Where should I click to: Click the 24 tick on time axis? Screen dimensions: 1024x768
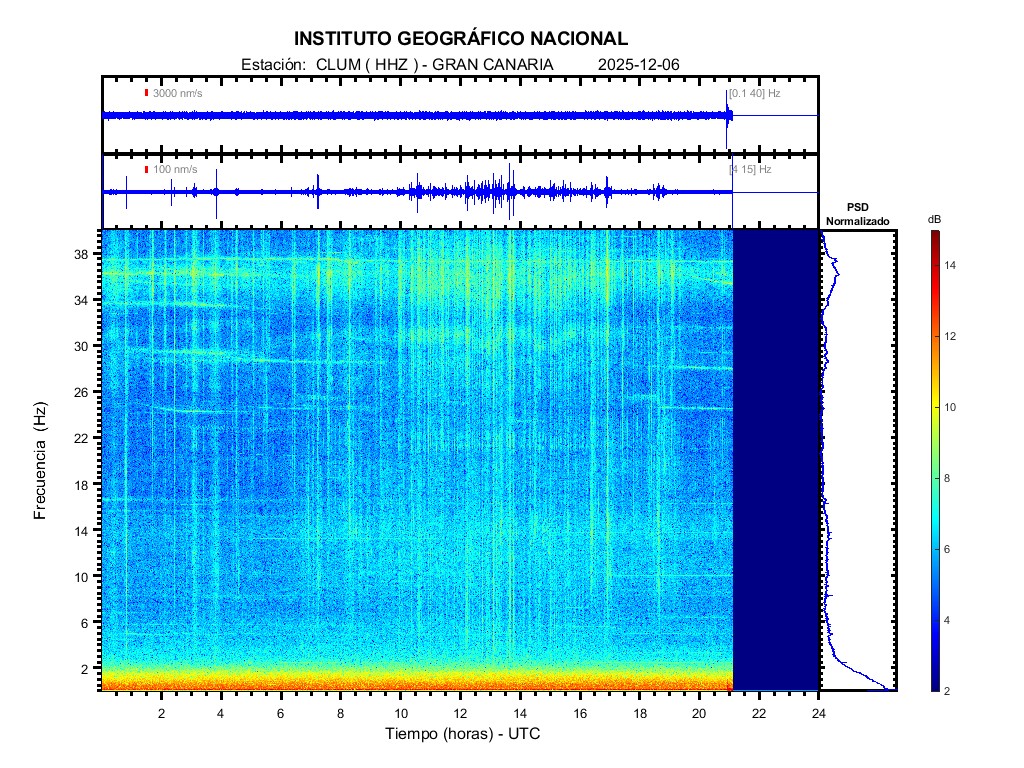point(819,712)
